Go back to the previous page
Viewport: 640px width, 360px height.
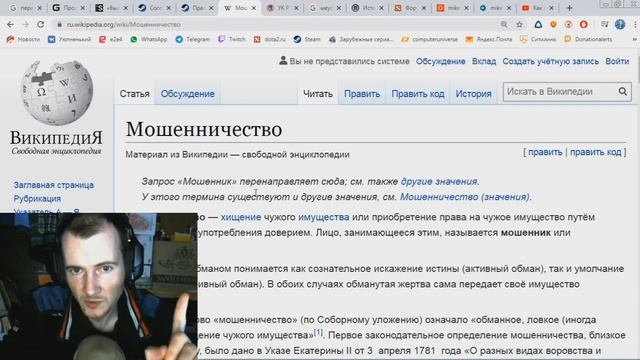[x=10, y=24]
